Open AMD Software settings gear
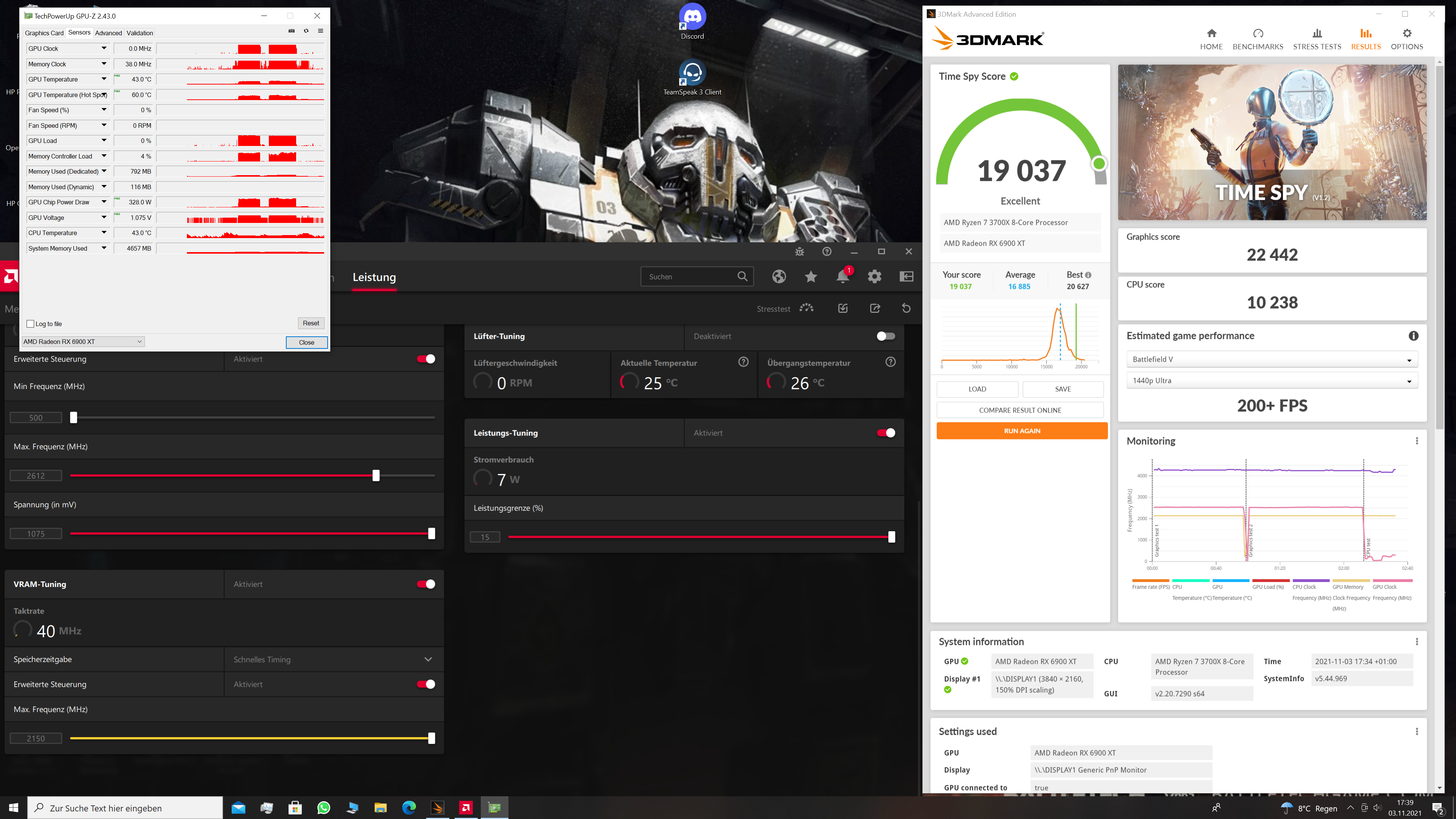The width and height of the screenshot is (1456, 819). pyautogui.click(x=874, y=276)
